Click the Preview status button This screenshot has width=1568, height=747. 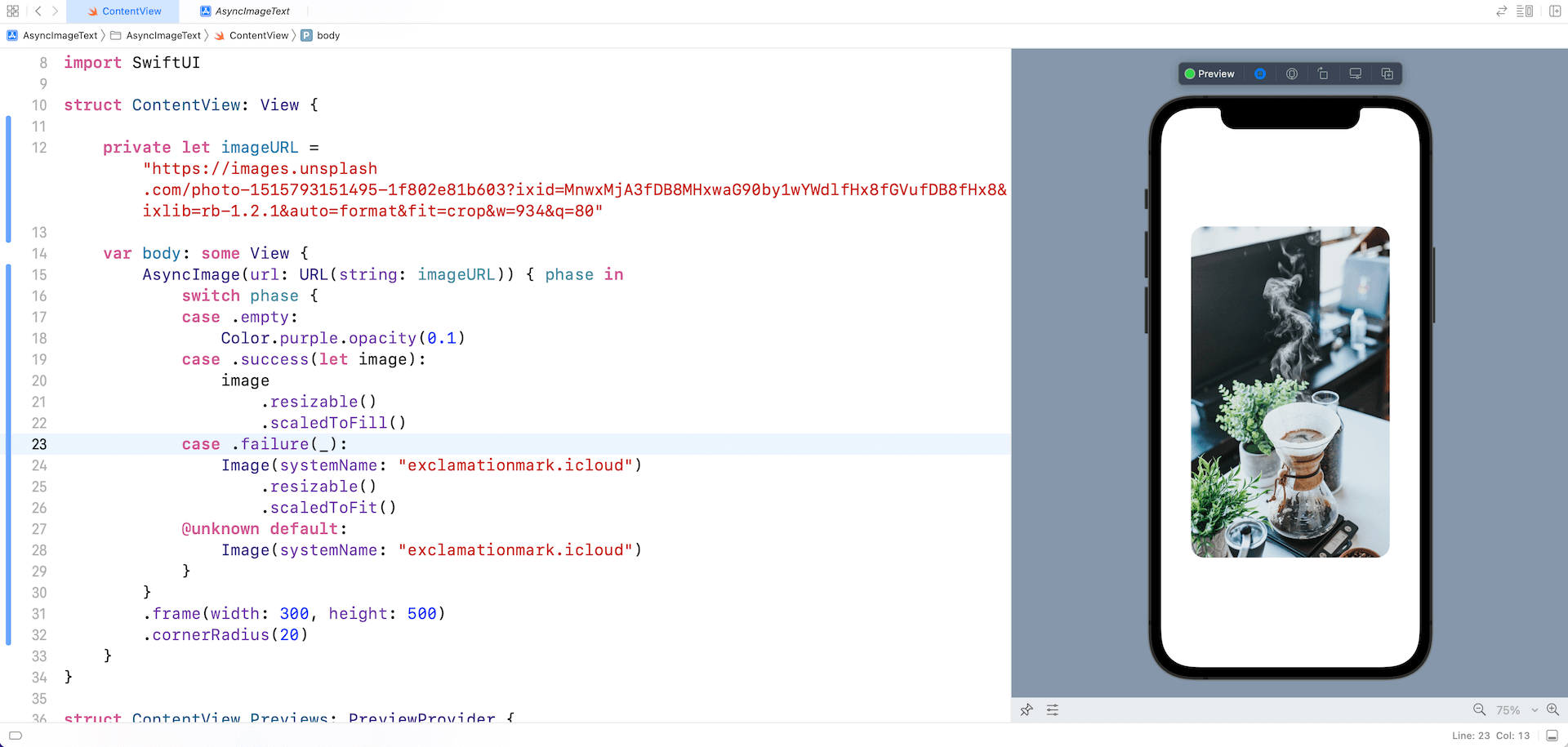1209,73
